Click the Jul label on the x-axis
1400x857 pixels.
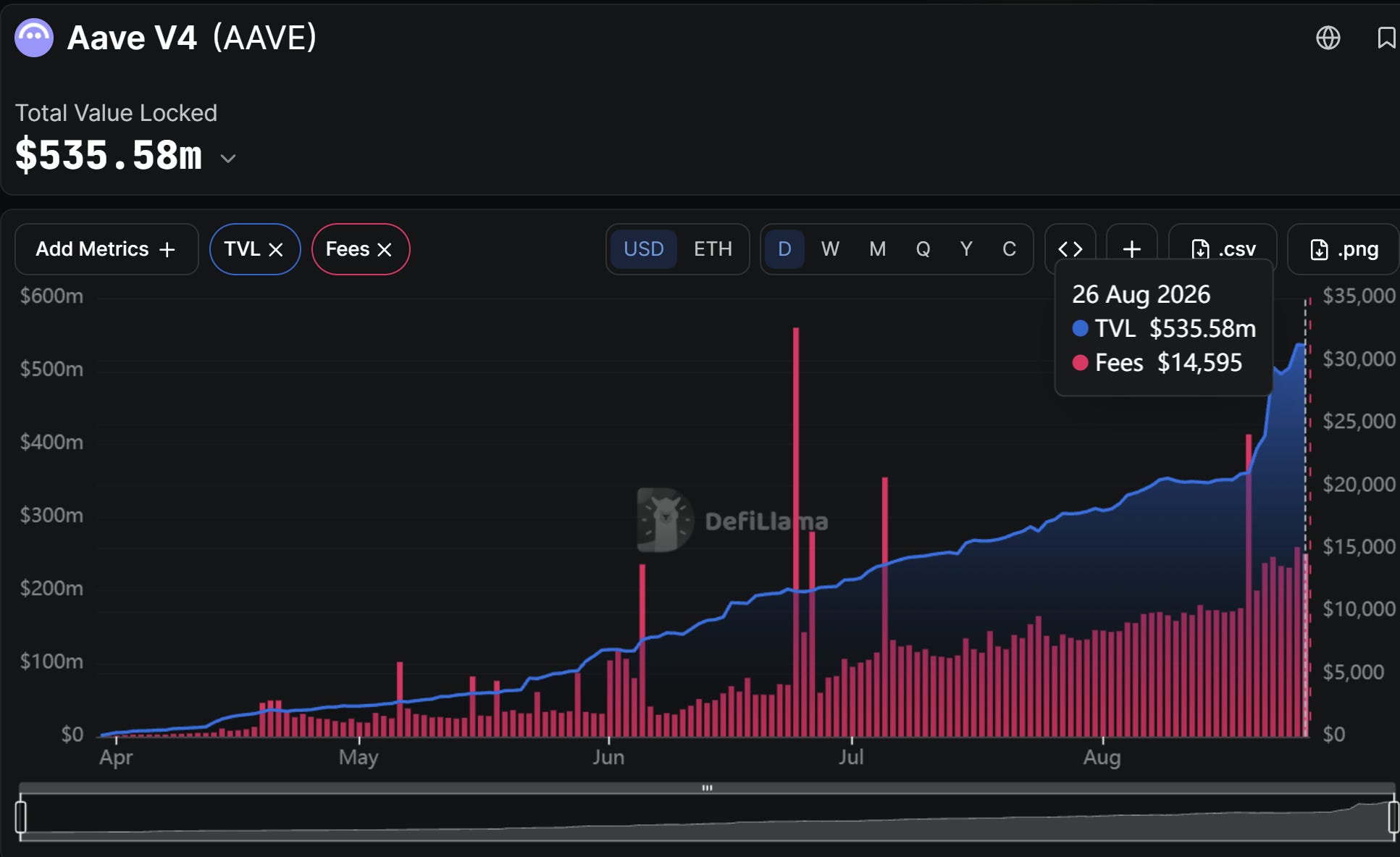[x=851, y=758]
